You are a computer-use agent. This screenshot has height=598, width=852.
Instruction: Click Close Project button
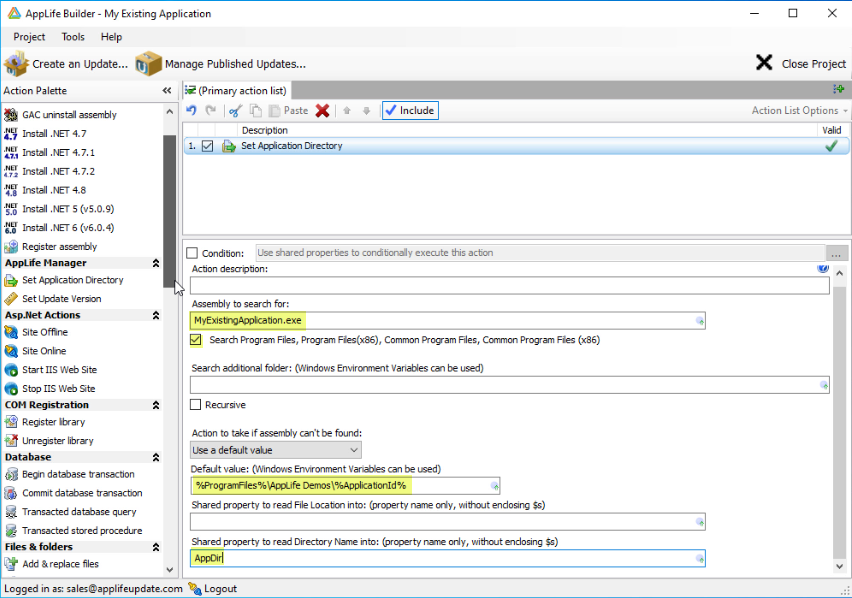801,64
